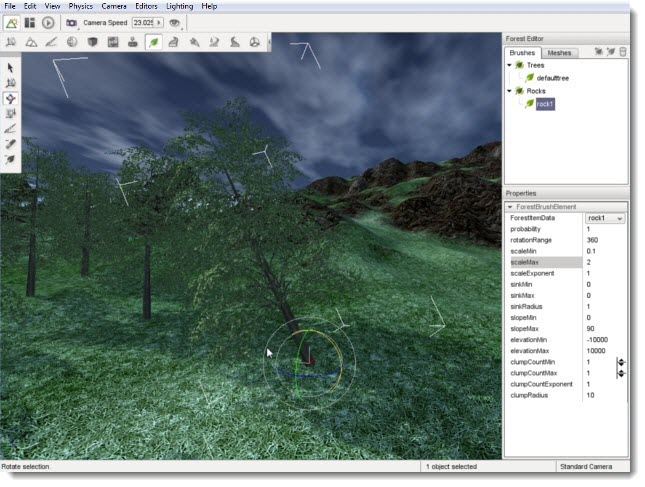Select the Terrain Editor mountain icon
Viewport: 645px width, 487px height.
[x=31, y=42]
